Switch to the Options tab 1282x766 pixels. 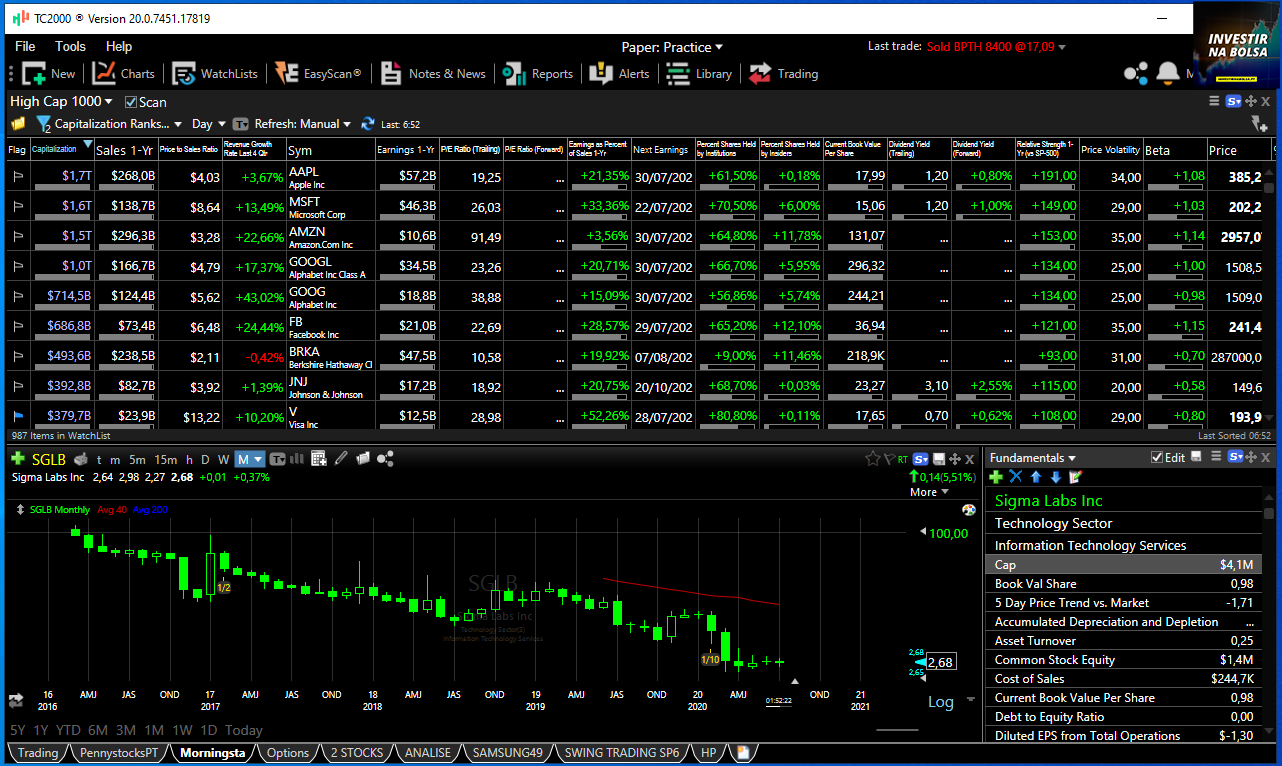tap(288, 753)
